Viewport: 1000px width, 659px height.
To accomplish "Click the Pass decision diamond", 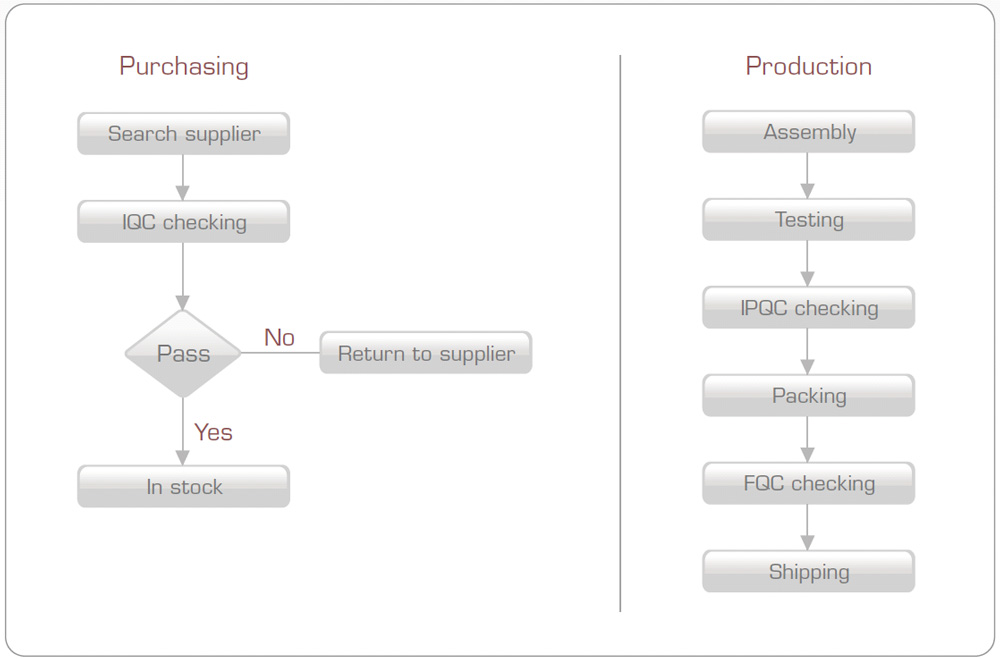I will pos(183,353).
